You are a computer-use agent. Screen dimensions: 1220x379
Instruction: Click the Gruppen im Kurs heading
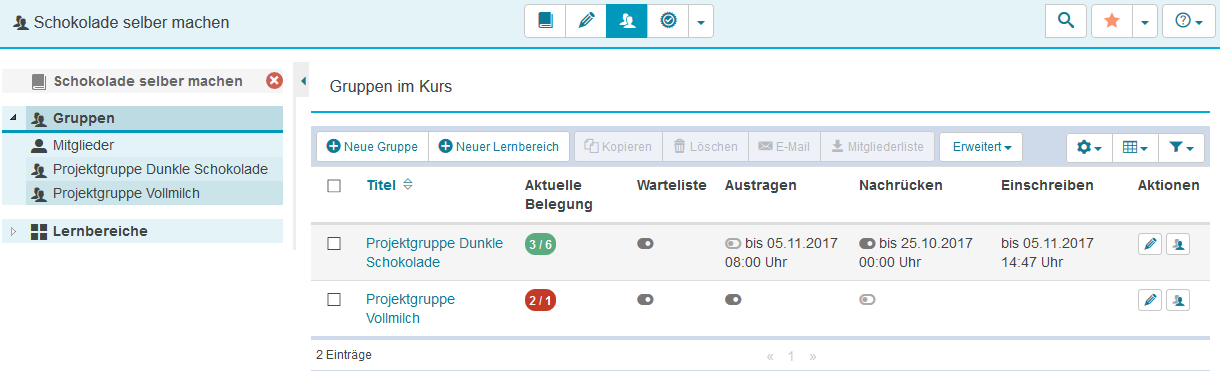tap(391, 87)
